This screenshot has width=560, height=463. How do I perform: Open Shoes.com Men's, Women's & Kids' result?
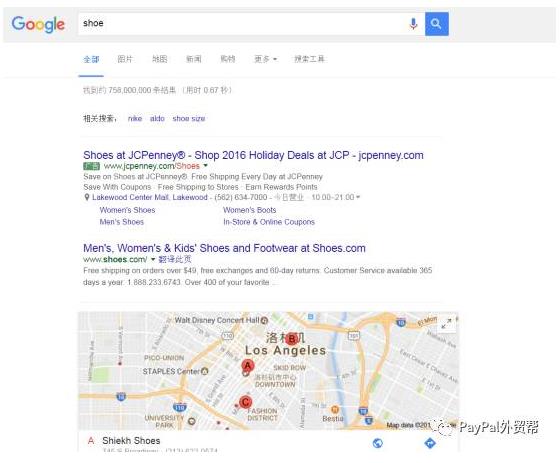point(224,248)
